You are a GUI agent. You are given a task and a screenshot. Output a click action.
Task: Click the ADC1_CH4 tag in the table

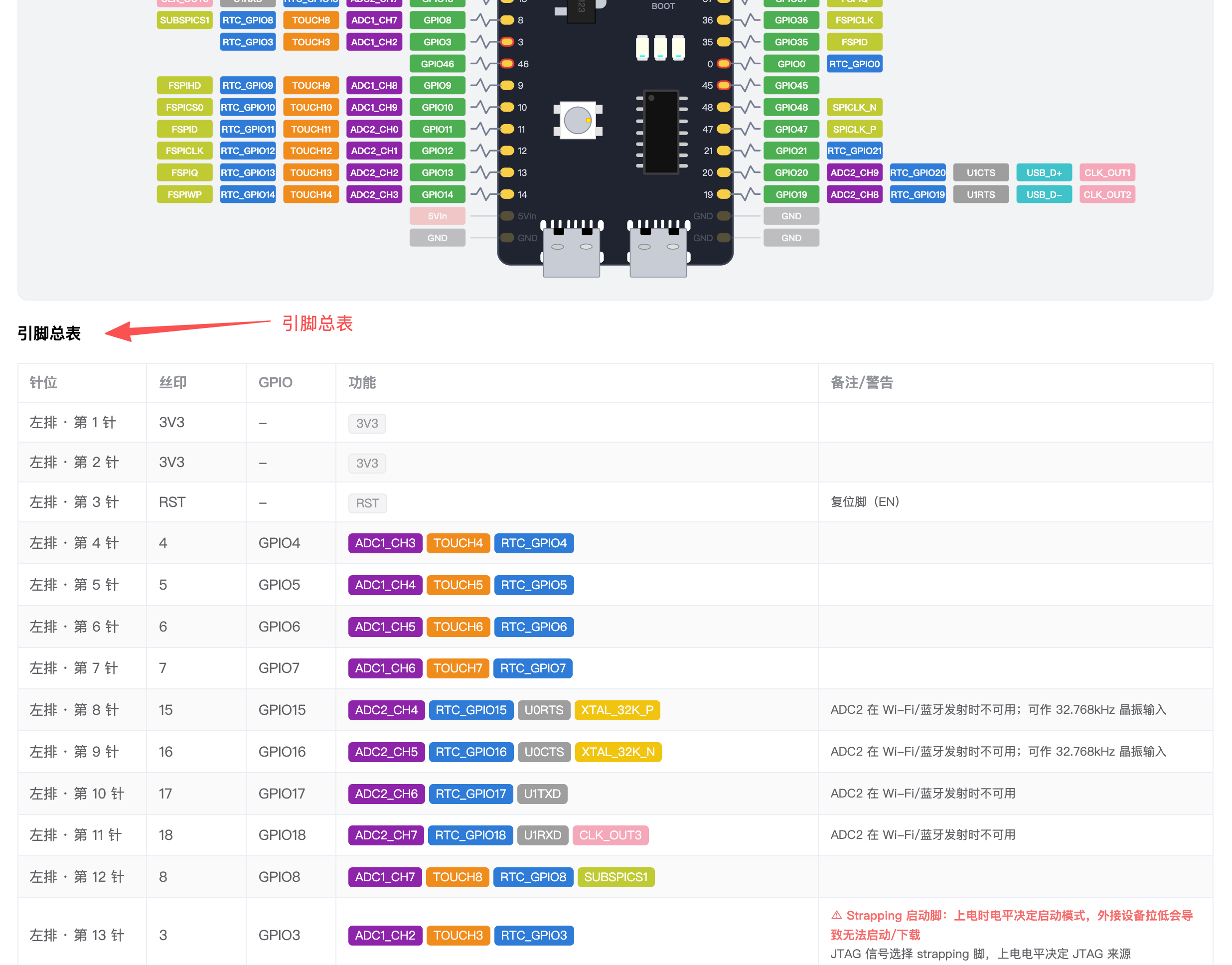click(x=385, y=585)
